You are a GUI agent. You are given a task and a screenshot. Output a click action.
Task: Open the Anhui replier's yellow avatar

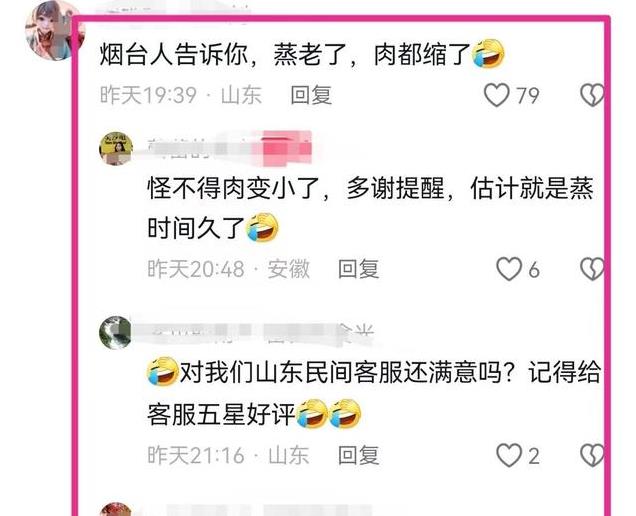coord(116,148)
